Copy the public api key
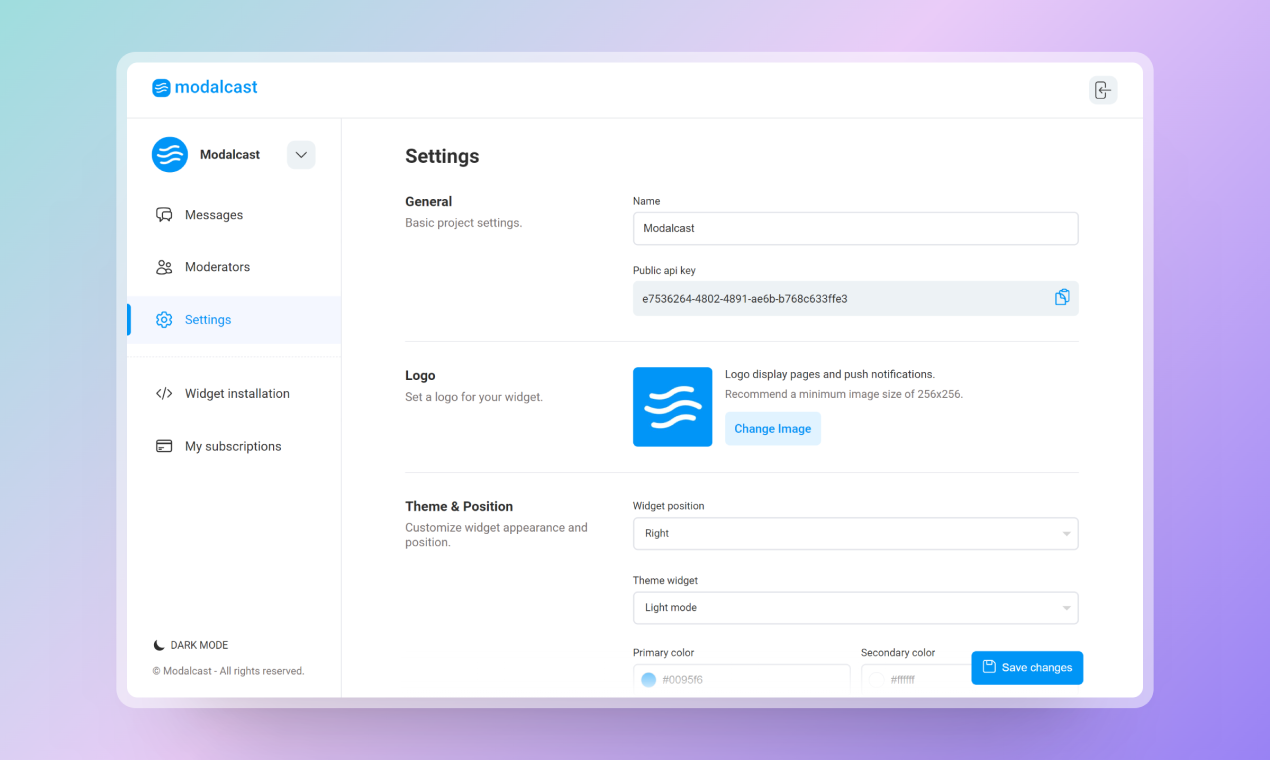This screenshot has width=1270, height=760. 1062,298
